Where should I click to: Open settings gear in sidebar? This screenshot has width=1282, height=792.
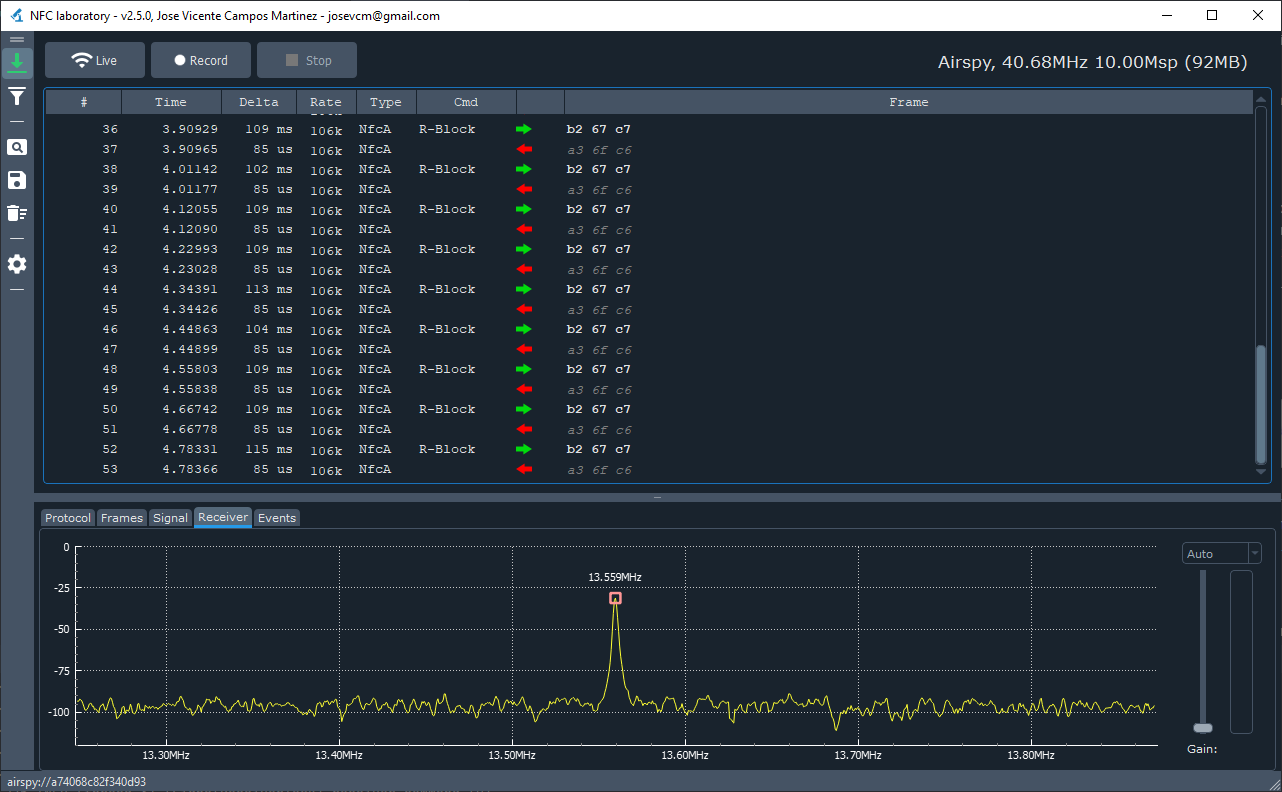tap(17, 264)
